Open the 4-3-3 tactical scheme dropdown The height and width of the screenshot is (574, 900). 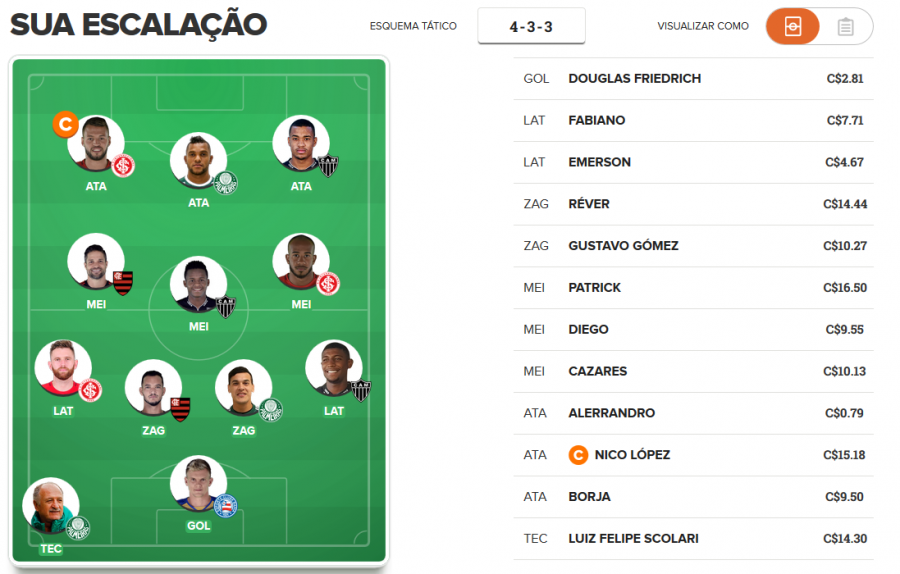coord(531,27)
